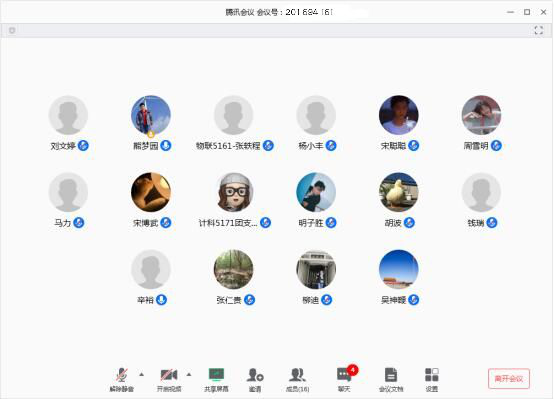Click microphone status icon next to 熊梦园

point(166,145)
